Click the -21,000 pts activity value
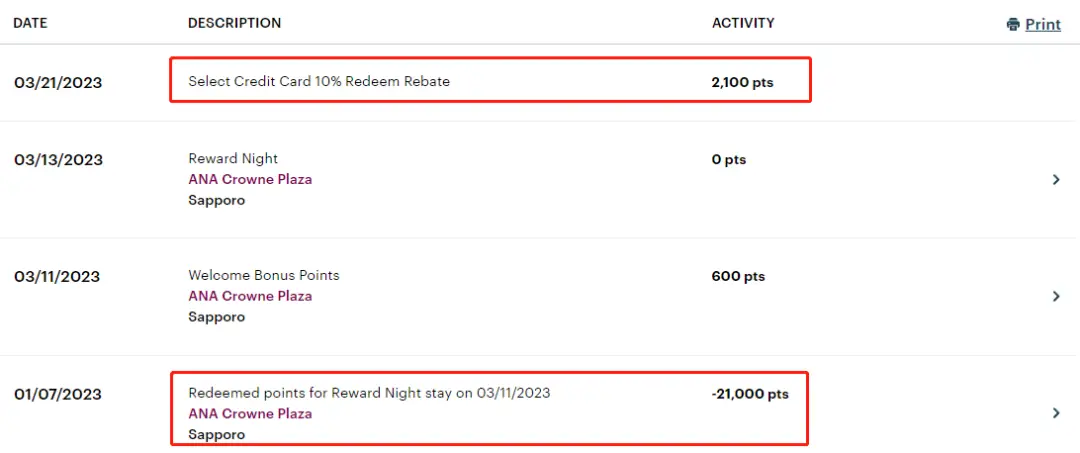The height and width of the screenshot is (453, 1080). tap(750, 394)
